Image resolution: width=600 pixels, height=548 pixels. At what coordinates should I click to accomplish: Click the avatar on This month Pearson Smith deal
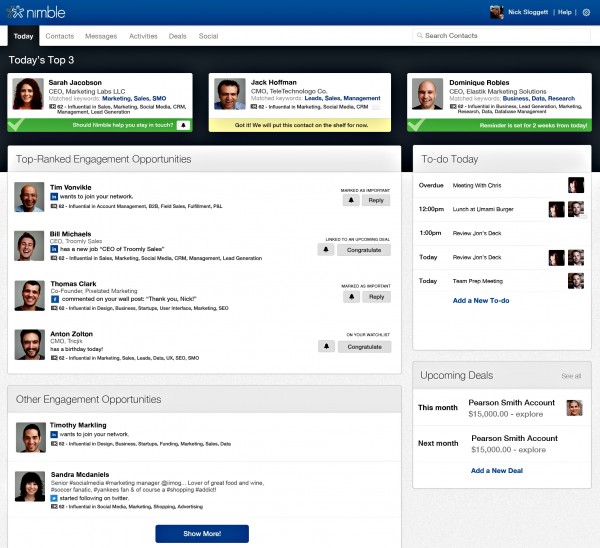click(574, 408)
